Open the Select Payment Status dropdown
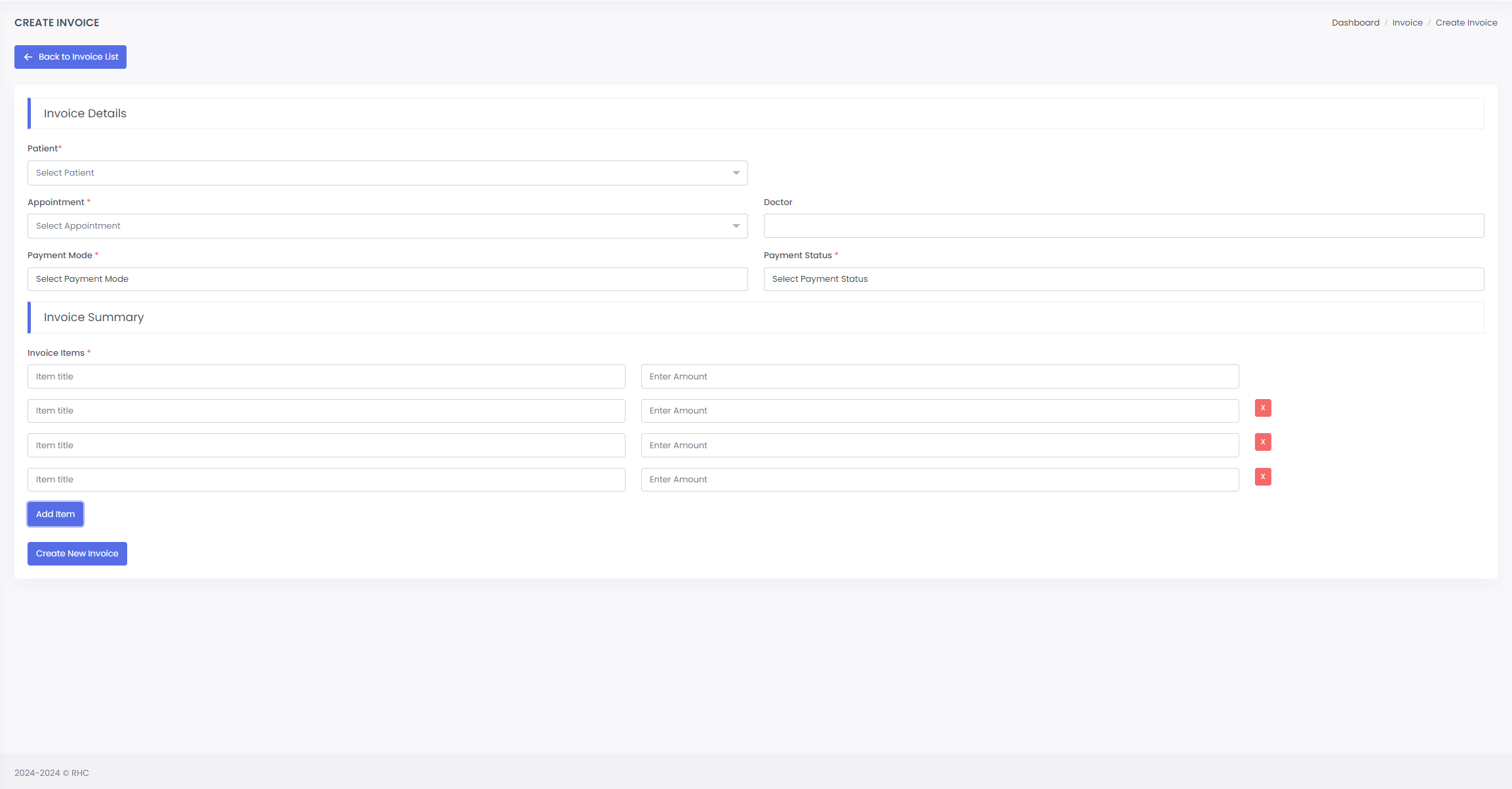This screenshot has height=789, width=1512. tap(1124, 279)
